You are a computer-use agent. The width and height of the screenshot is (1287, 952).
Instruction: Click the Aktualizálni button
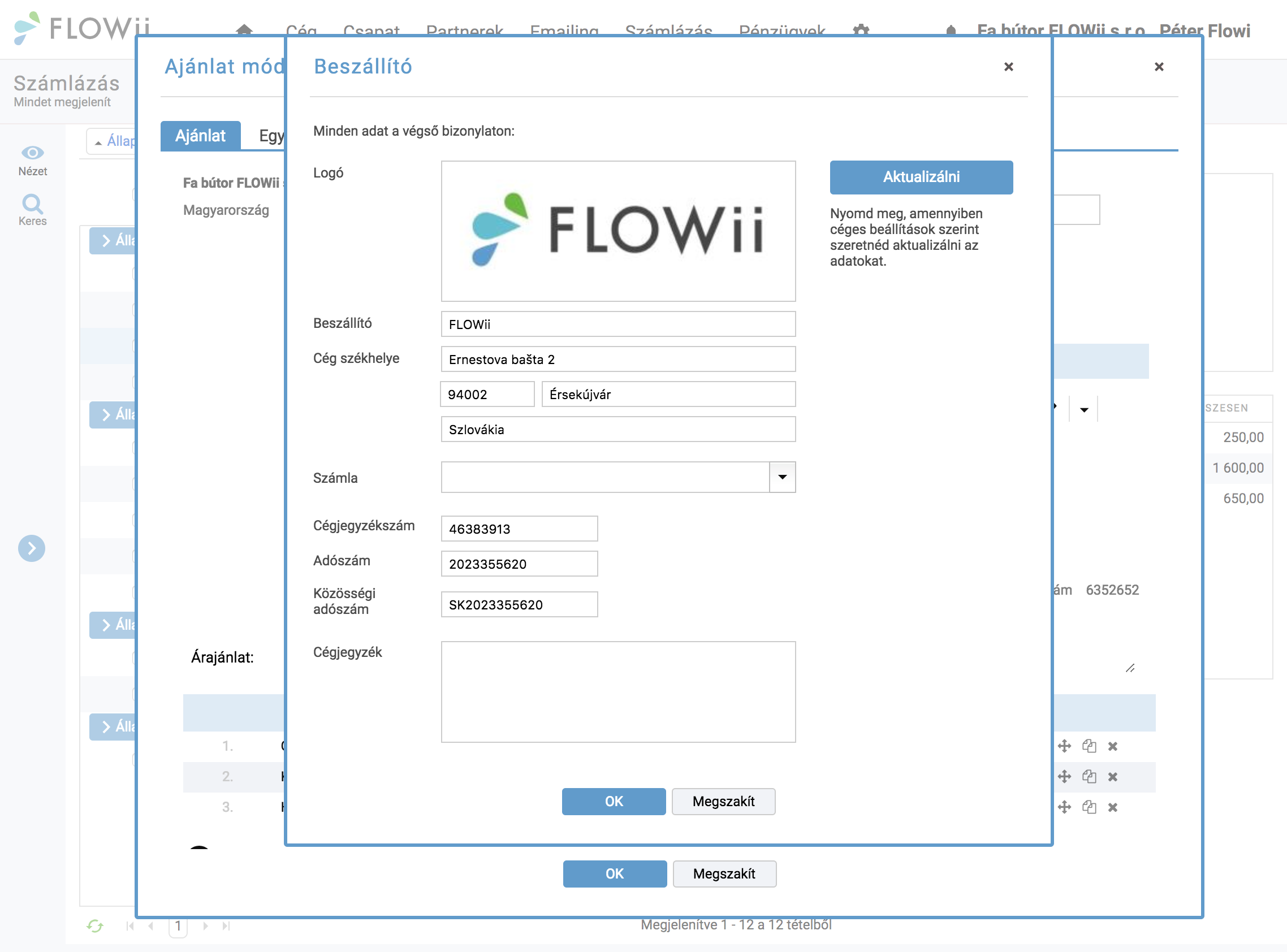pyautogui.click(x=921, y=177)
